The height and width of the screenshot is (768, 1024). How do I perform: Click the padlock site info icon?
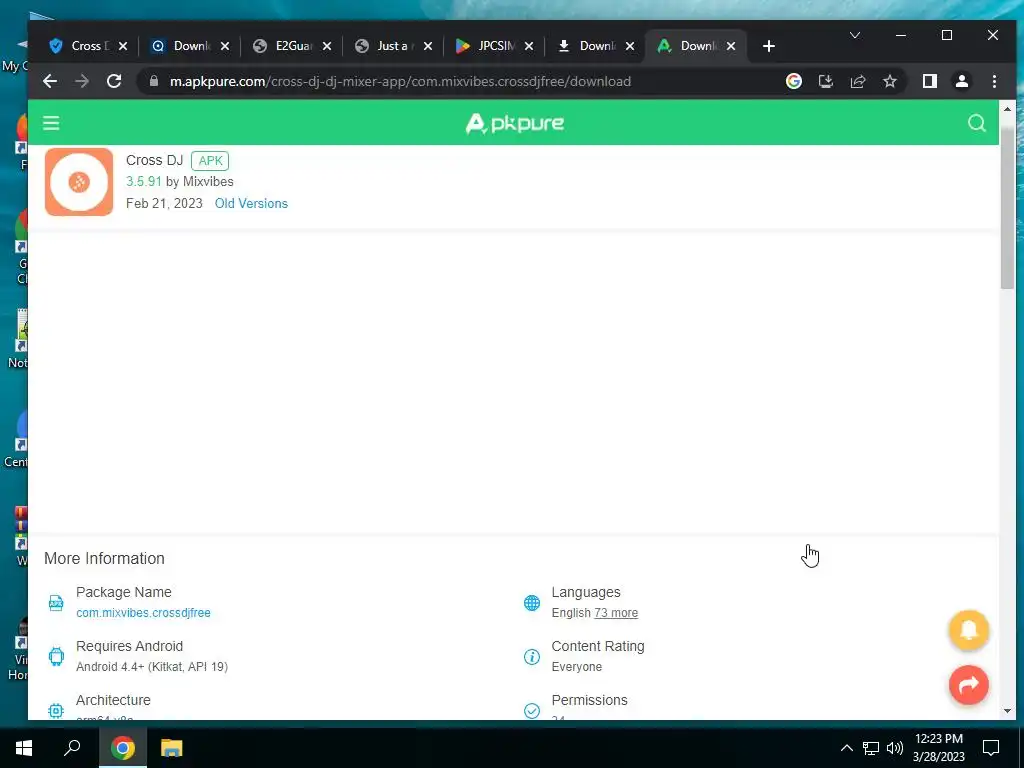(x=154, y=81)
